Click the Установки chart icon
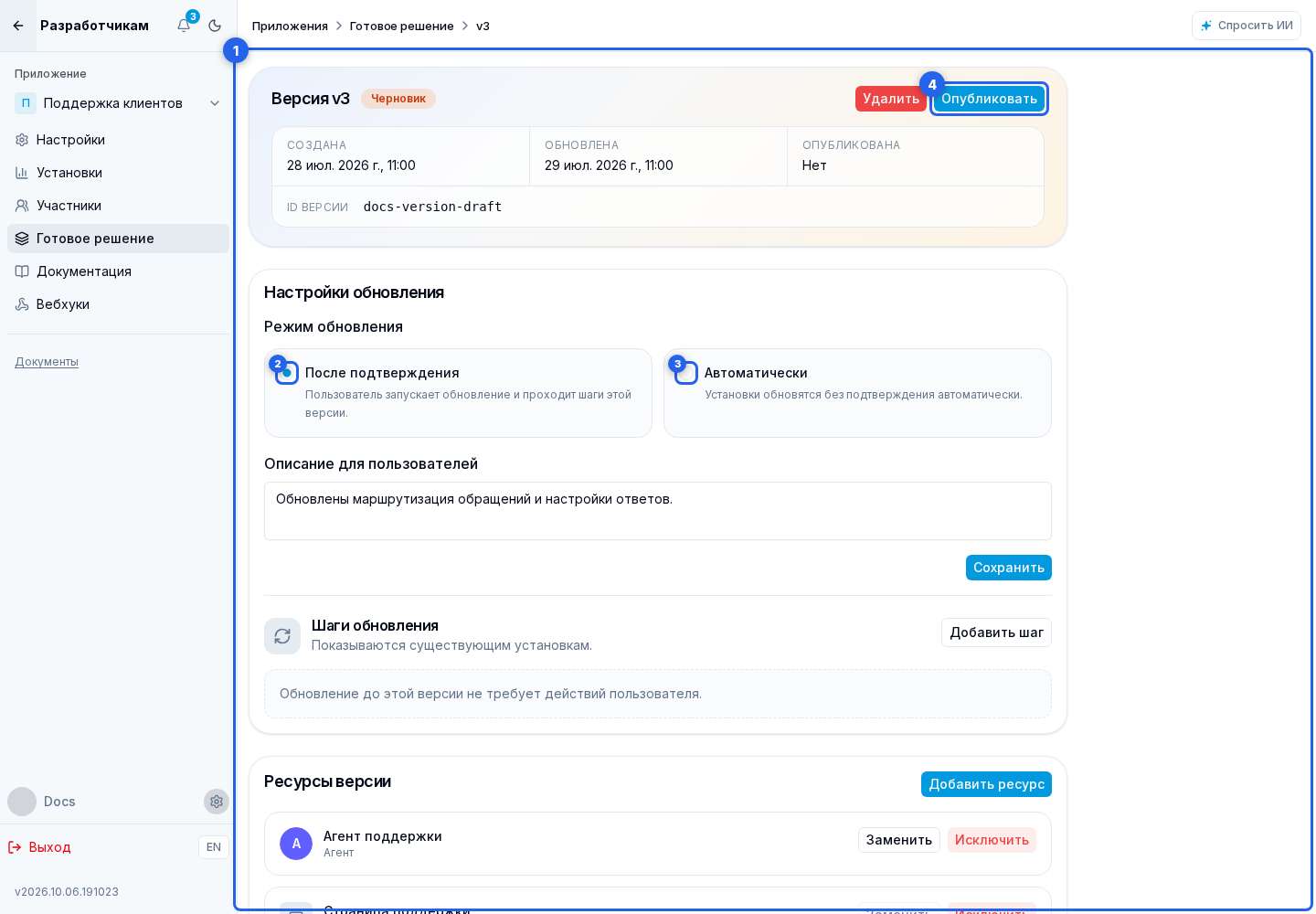Screen dimensions: 1316x914 [x=22, y=173]
